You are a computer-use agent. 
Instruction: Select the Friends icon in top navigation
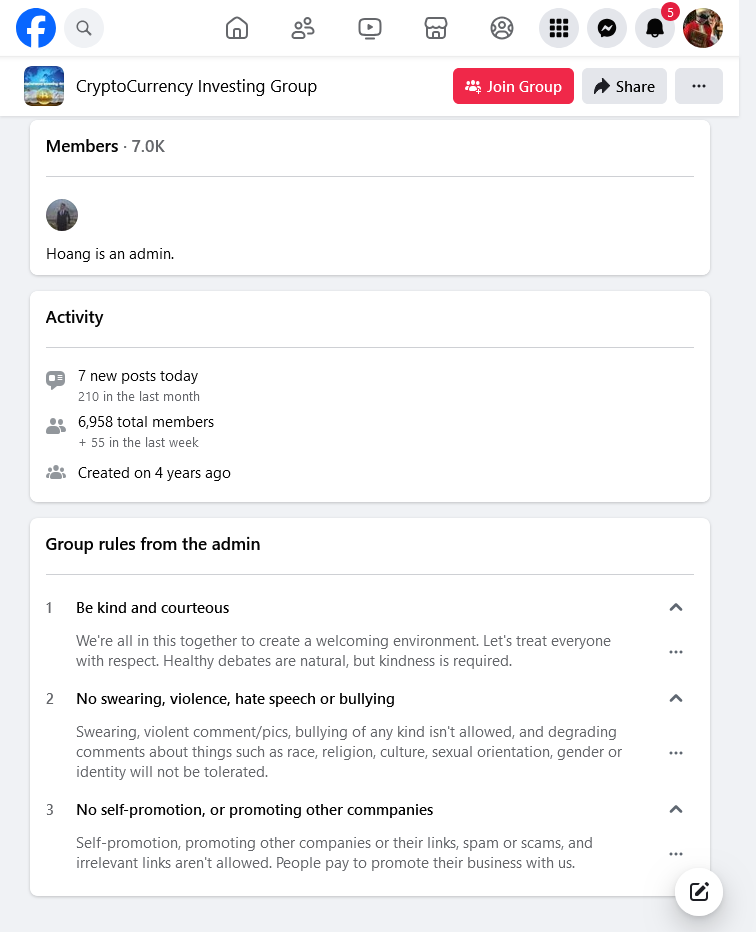[303, 28]
